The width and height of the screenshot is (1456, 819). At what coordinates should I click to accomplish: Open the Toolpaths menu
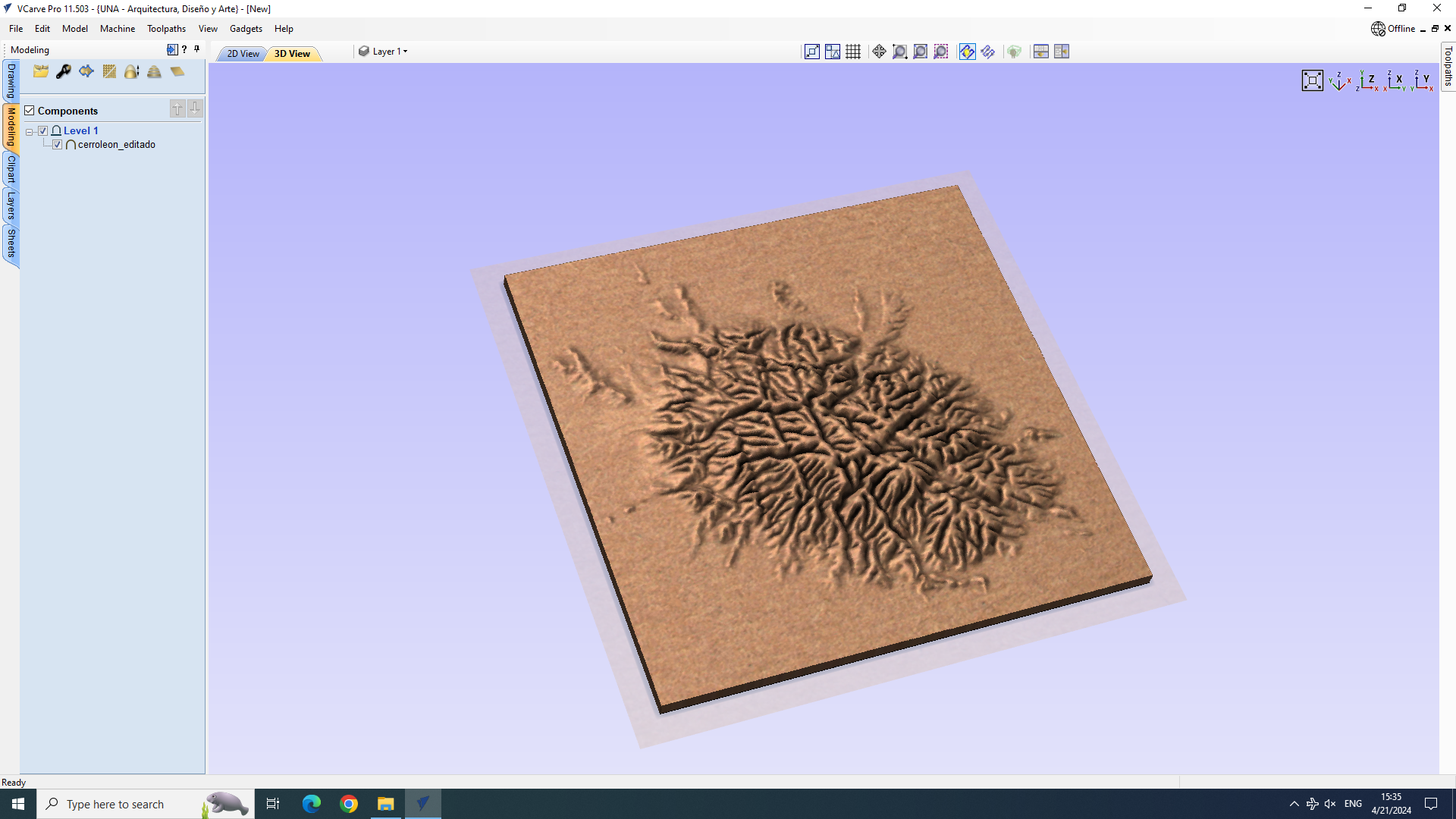tap(166, 29)
